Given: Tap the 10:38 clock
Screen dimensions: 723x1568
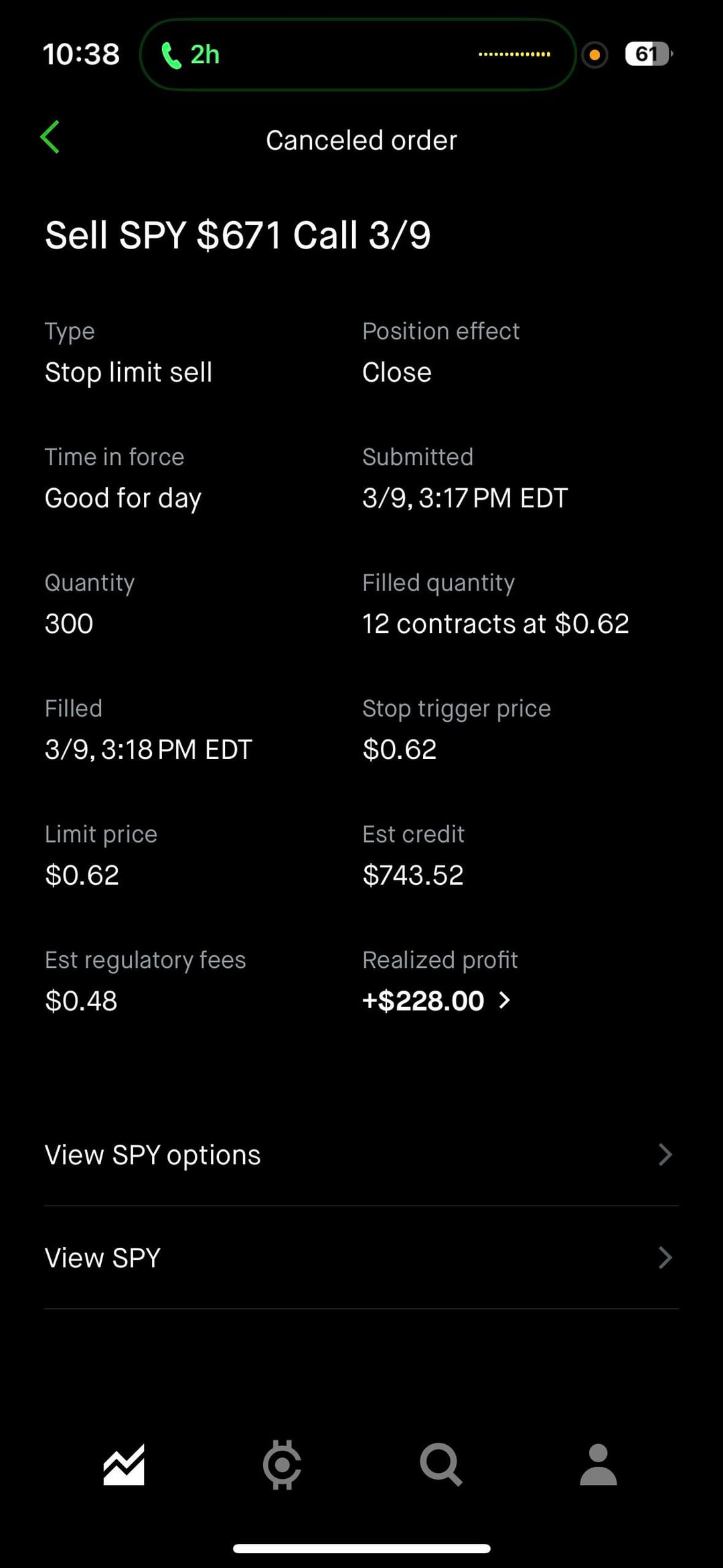Looking at the screenshot, I should (x=81, y=54).
